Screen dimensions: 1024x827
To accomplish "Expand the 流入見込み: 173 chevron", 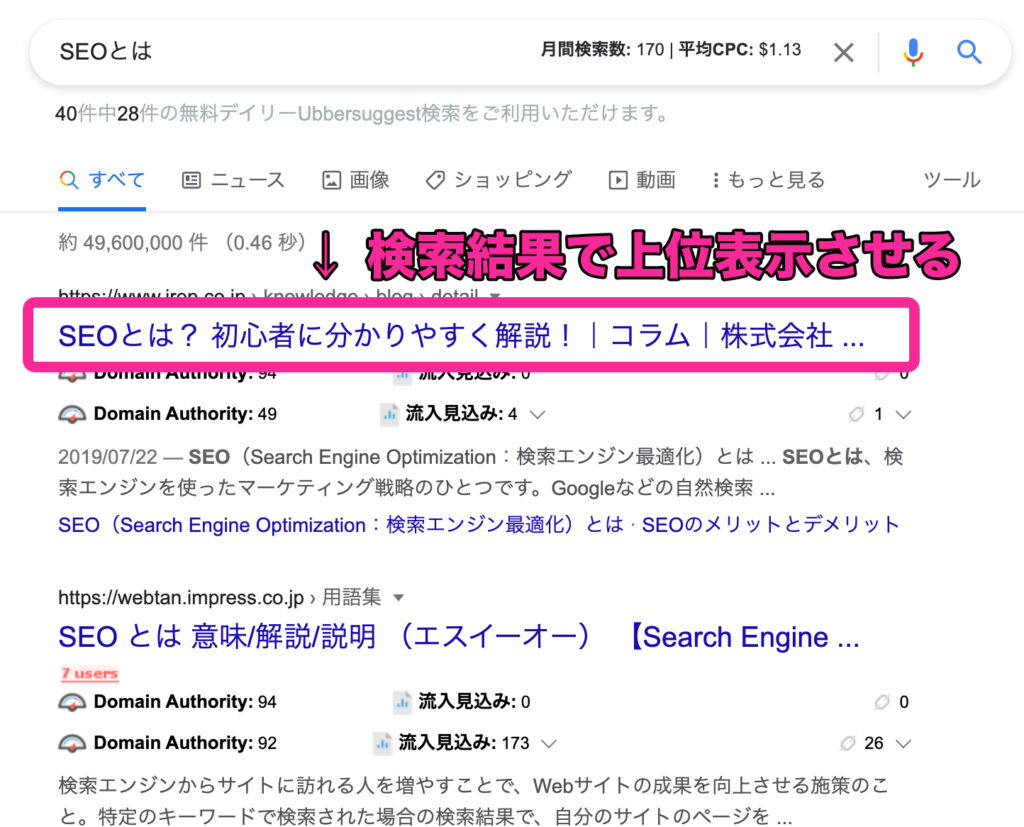I will (549, 743).
